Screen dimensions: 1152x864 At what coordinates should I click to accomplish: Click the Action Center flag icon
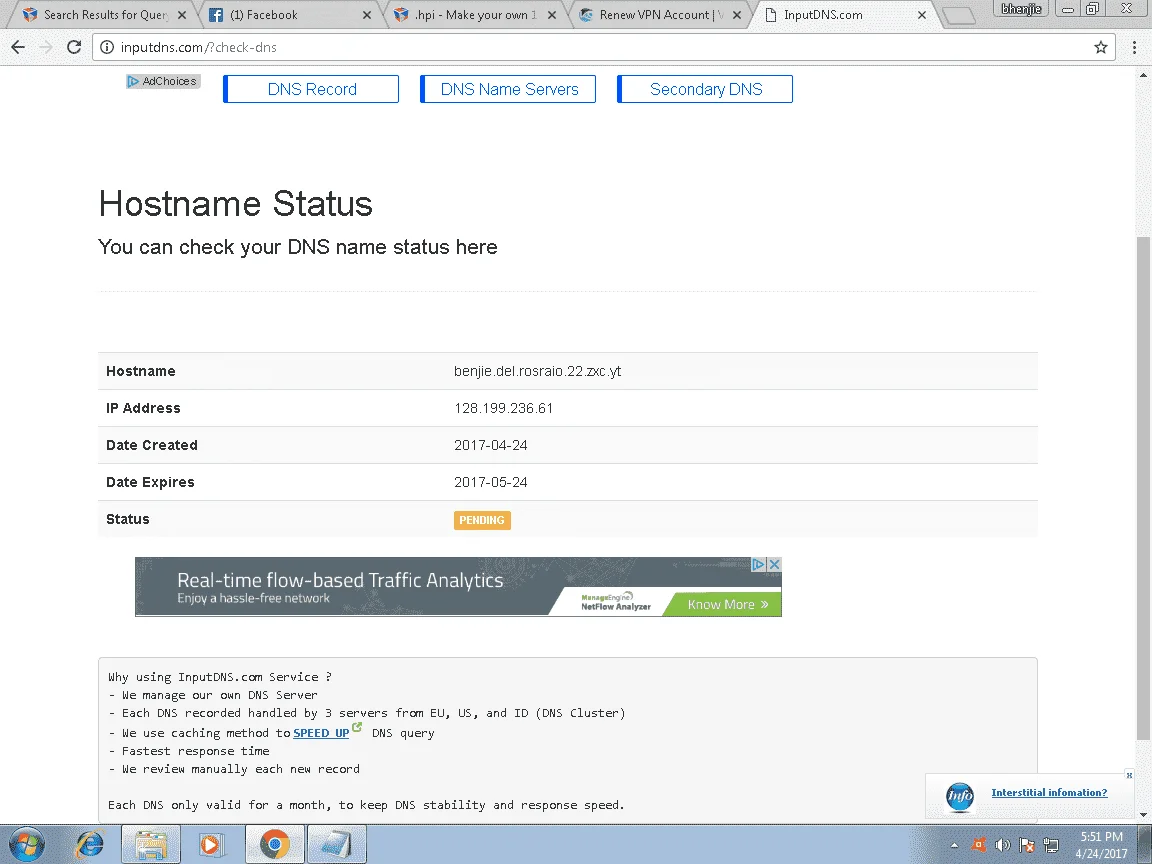point(1027,846)
